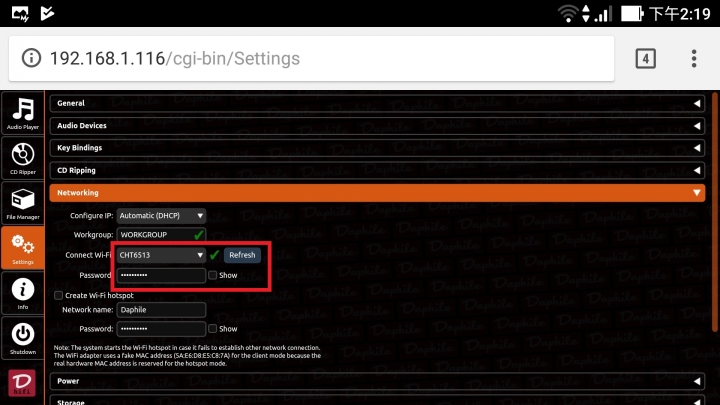Click the page vertical scrollbar
The image size is (720, 405).
tap(714, 211)
